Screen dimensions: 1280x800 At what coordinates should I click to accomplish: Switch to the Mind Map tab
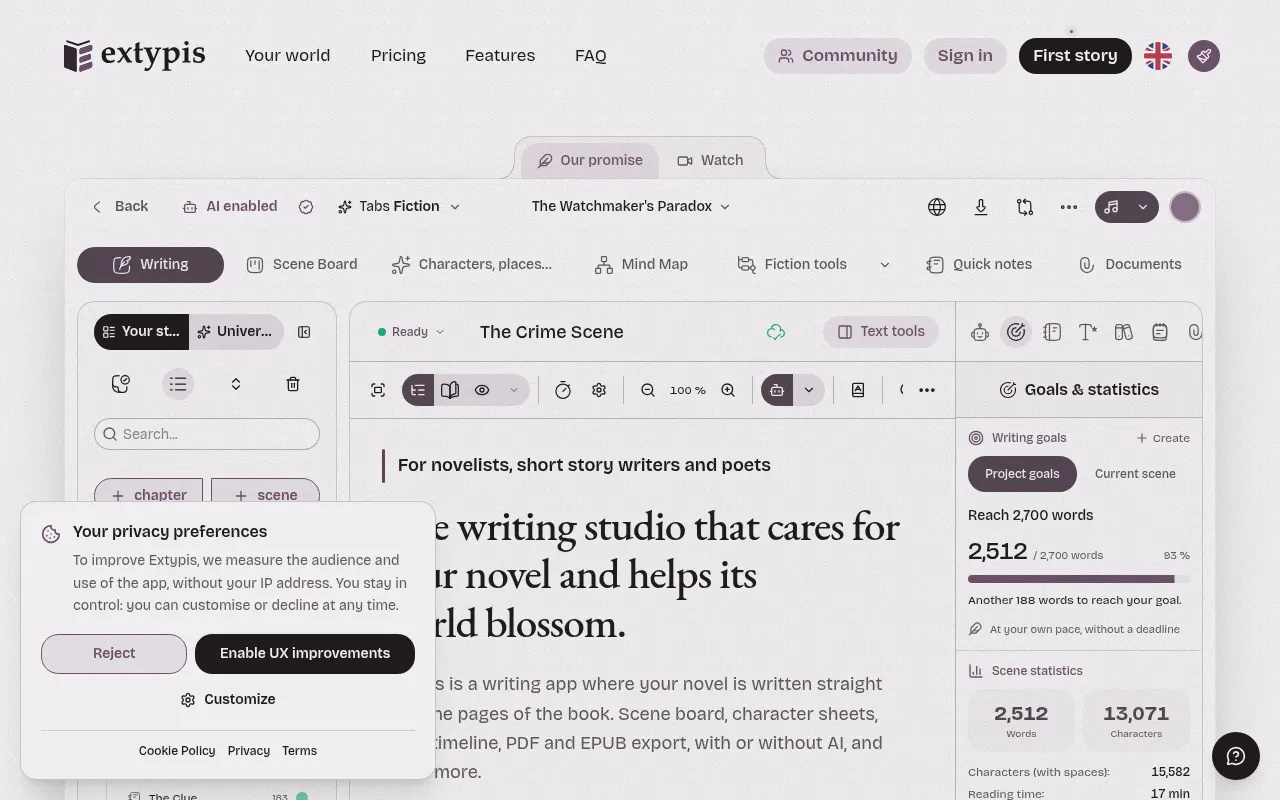point(641,265)
